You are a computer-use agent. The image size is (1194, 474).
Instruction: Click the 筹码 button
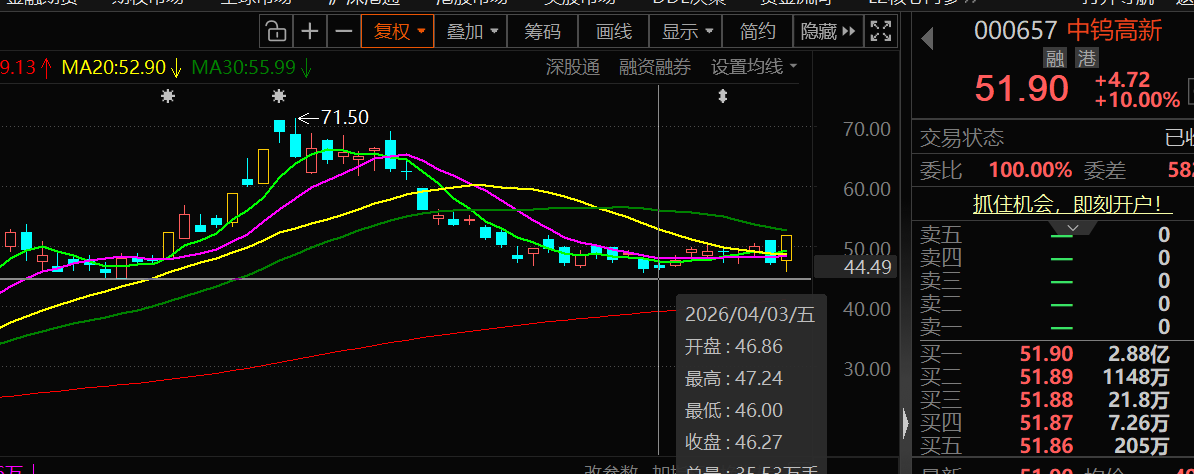(x=542, y=32)
